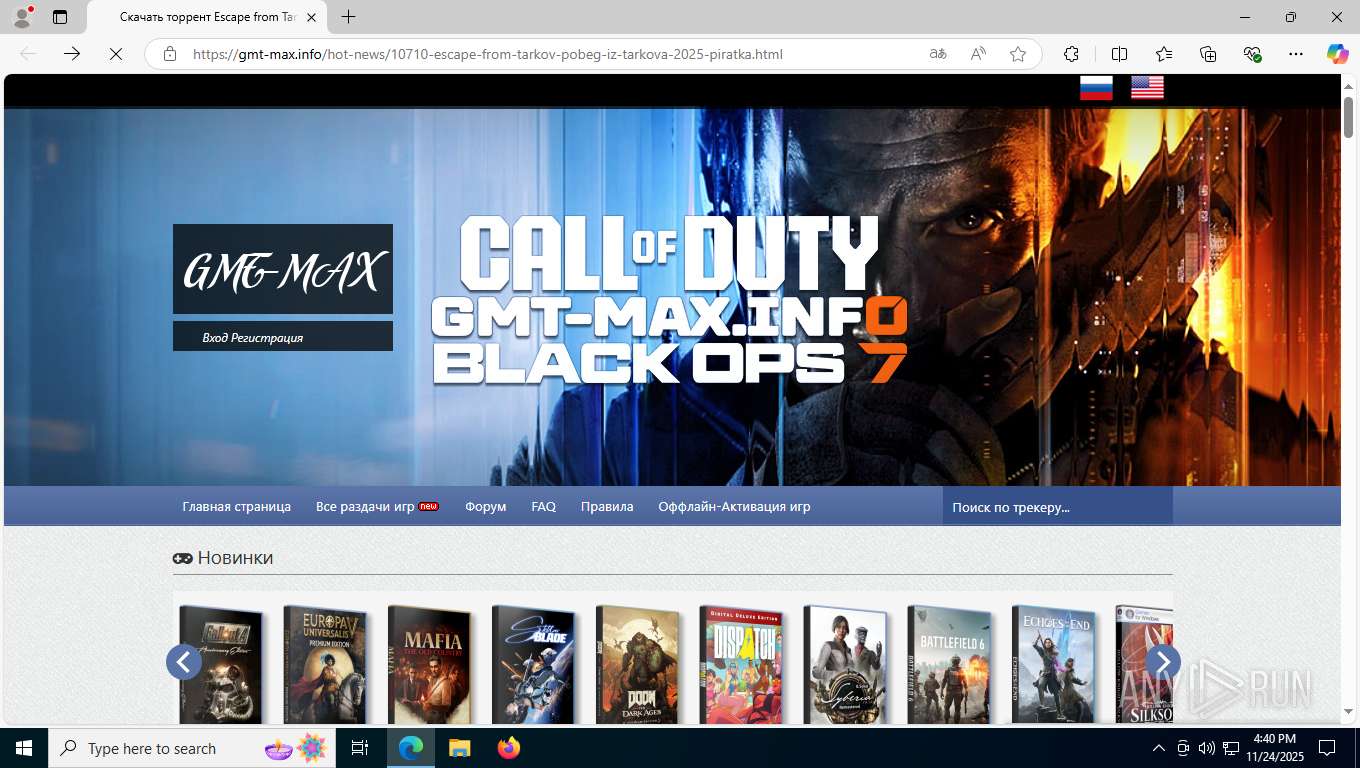Open the Echoes of the End cover
1360x768 pixels.
tap(1053, 664)
